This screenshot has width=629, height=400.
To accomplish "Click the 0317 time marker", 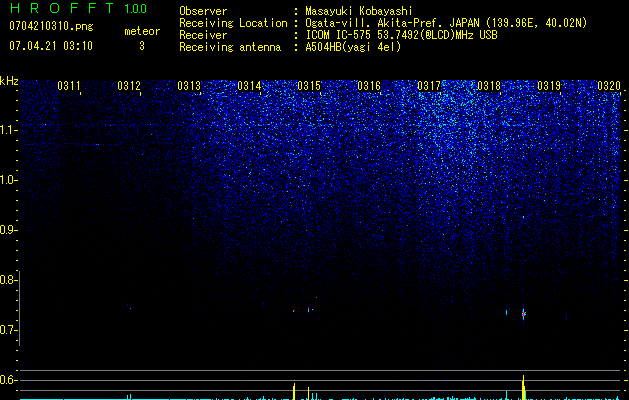I will (x=429, y=86).
